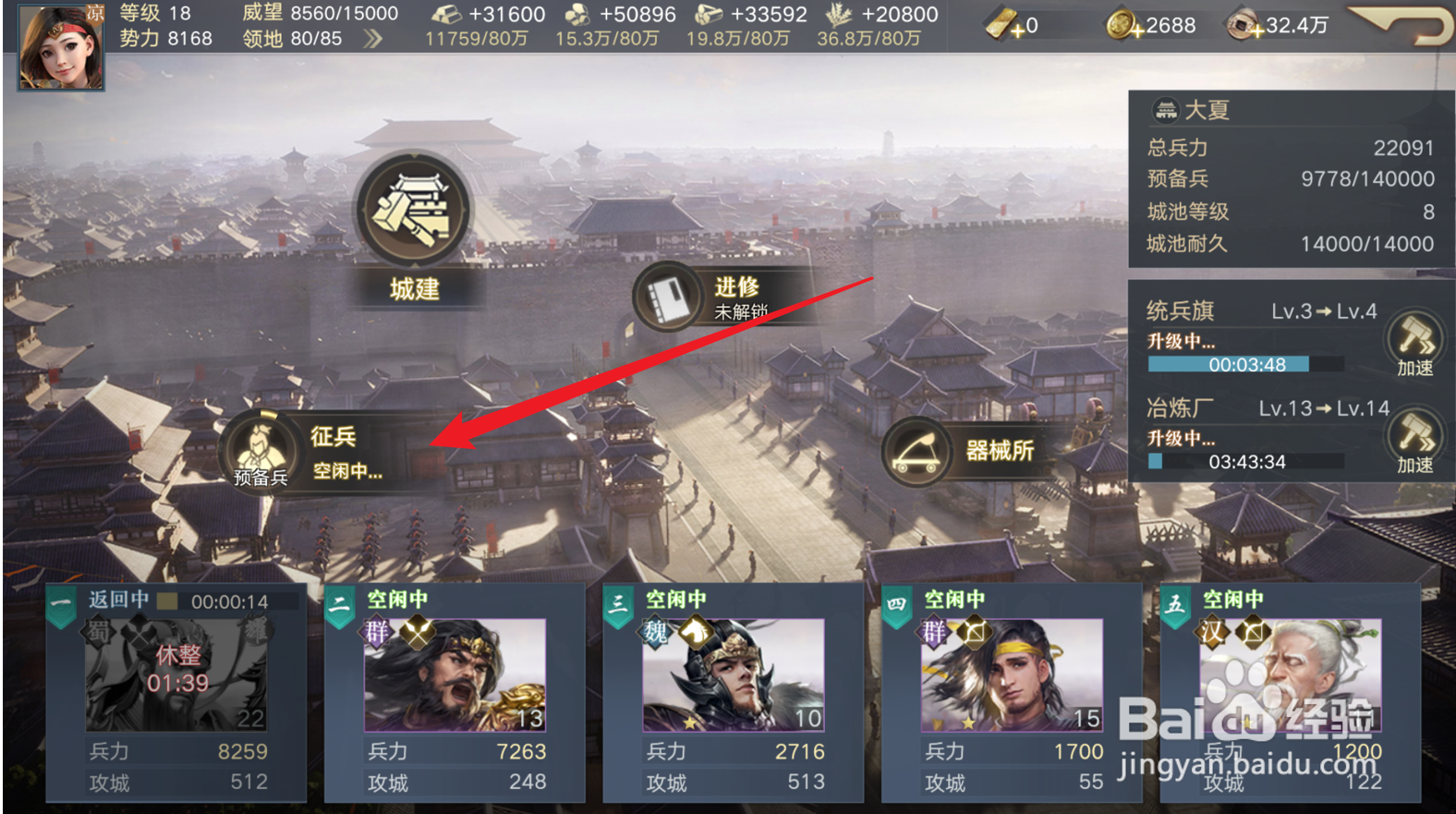This screenshot has width=1456, height=814.
Task: Open the 器械所 catapult icon
Action: pos(915,452)
